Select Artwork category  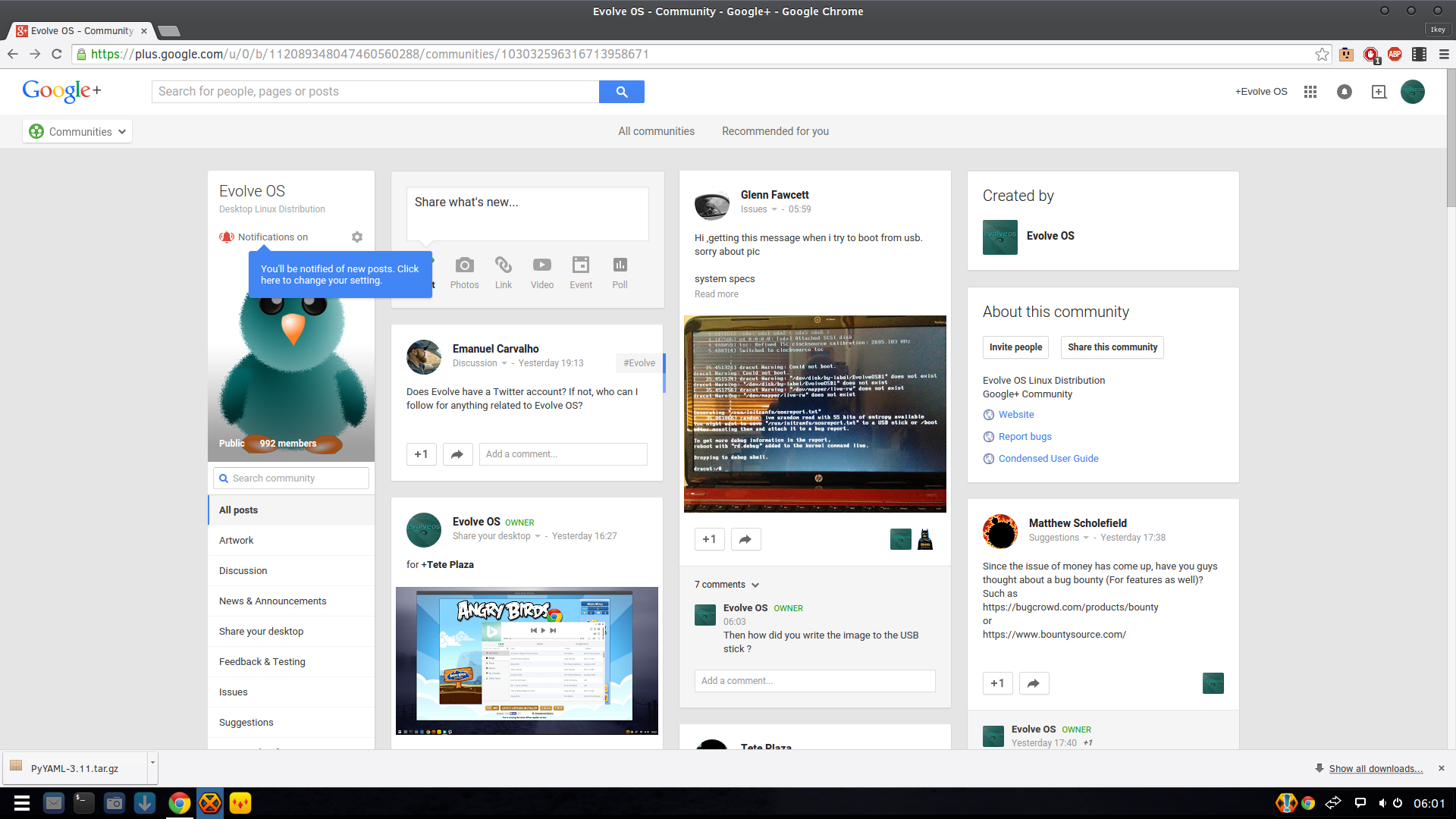[291, 541]
